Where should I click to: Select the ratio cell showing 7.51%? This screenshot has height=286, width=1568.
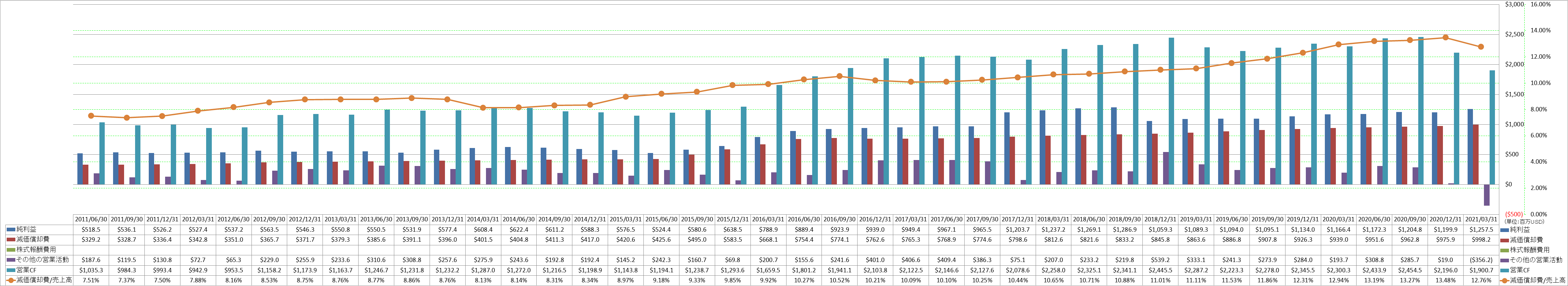pyautogui.click(x=91, y=280)
